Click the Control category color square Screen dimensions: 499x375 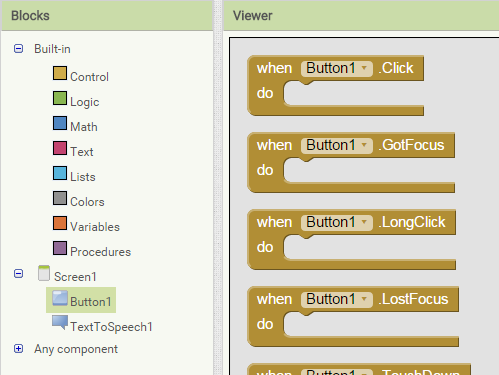click(60, 73)
